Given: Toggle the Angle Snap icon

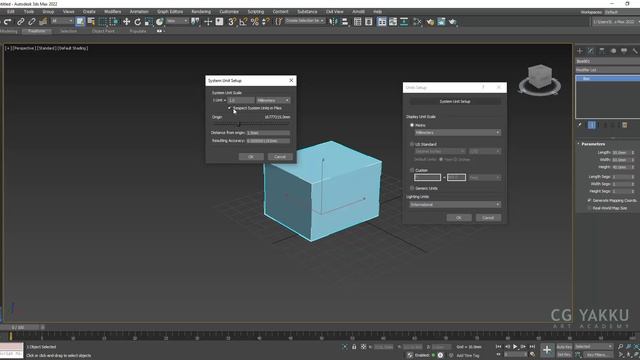Looking at the screenshot, I should 243,22.
